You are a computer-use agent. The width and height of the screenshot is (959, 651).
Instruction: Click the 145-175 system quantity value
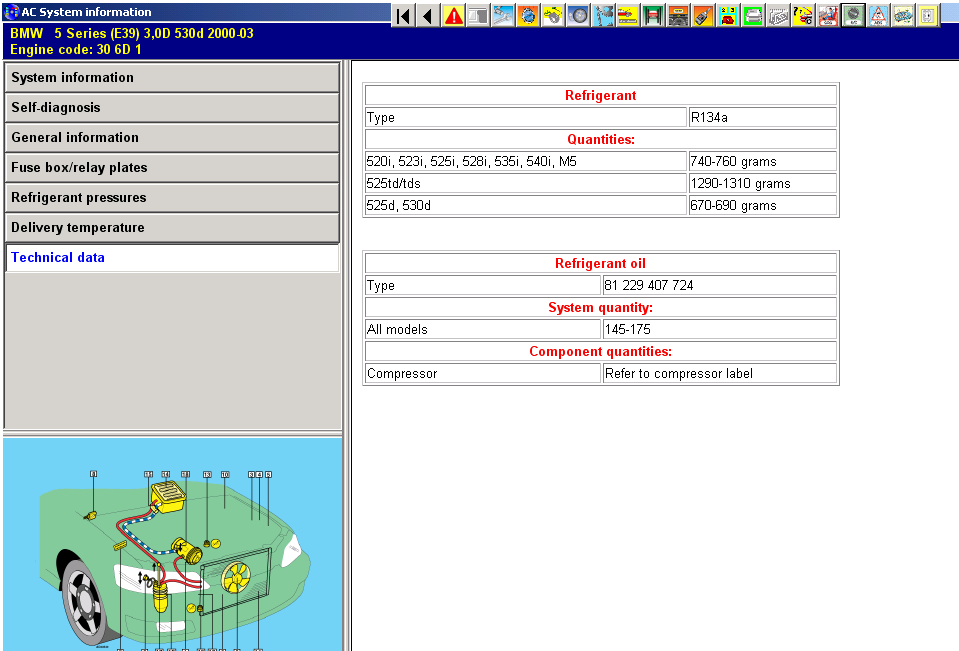[719, 330]
